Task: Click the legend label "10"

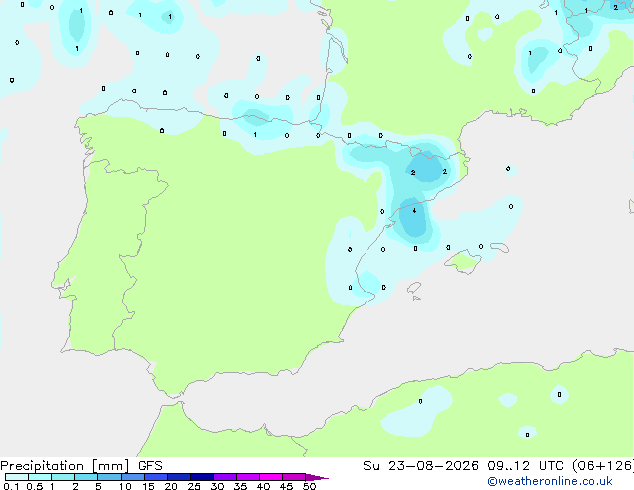Action: pyautogui.click(x=125, y=486)
